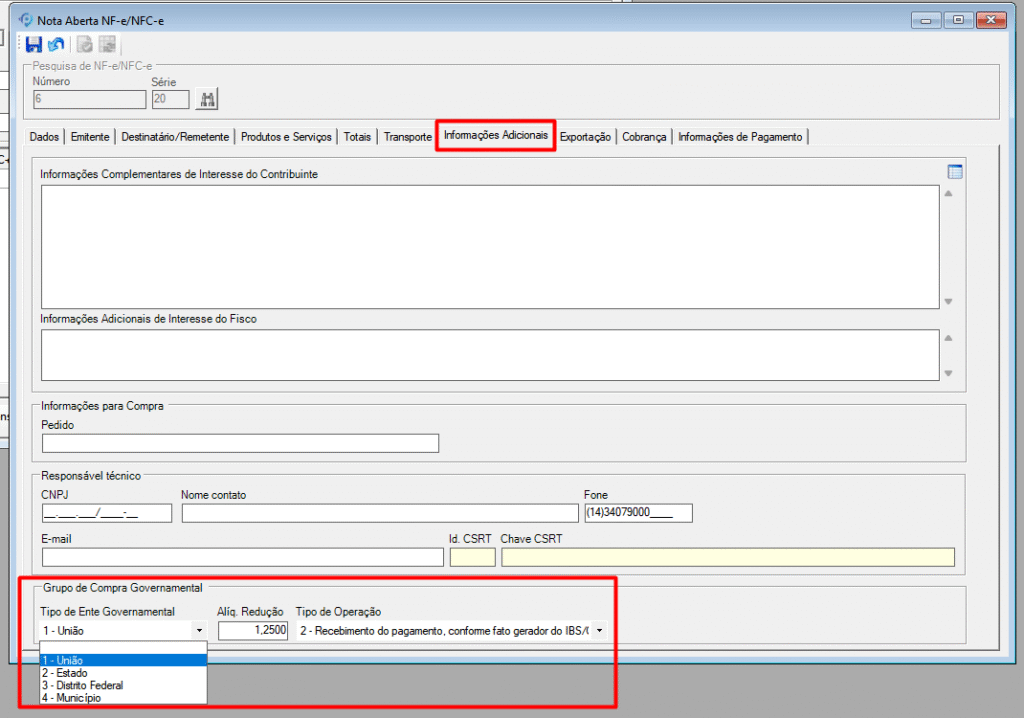Expand the Tipo de Operação dropdown
1024x718 pixels.
tap(599, 631)
